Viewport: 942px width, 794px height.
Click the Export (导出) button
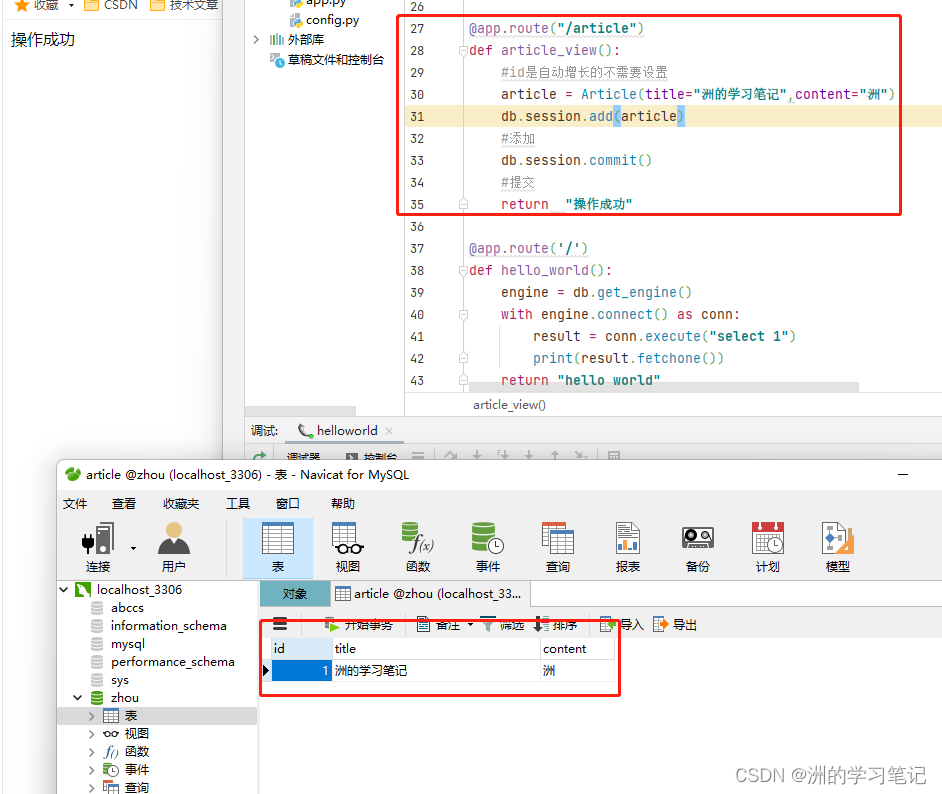pyautogui.click(x=675, y=625)
